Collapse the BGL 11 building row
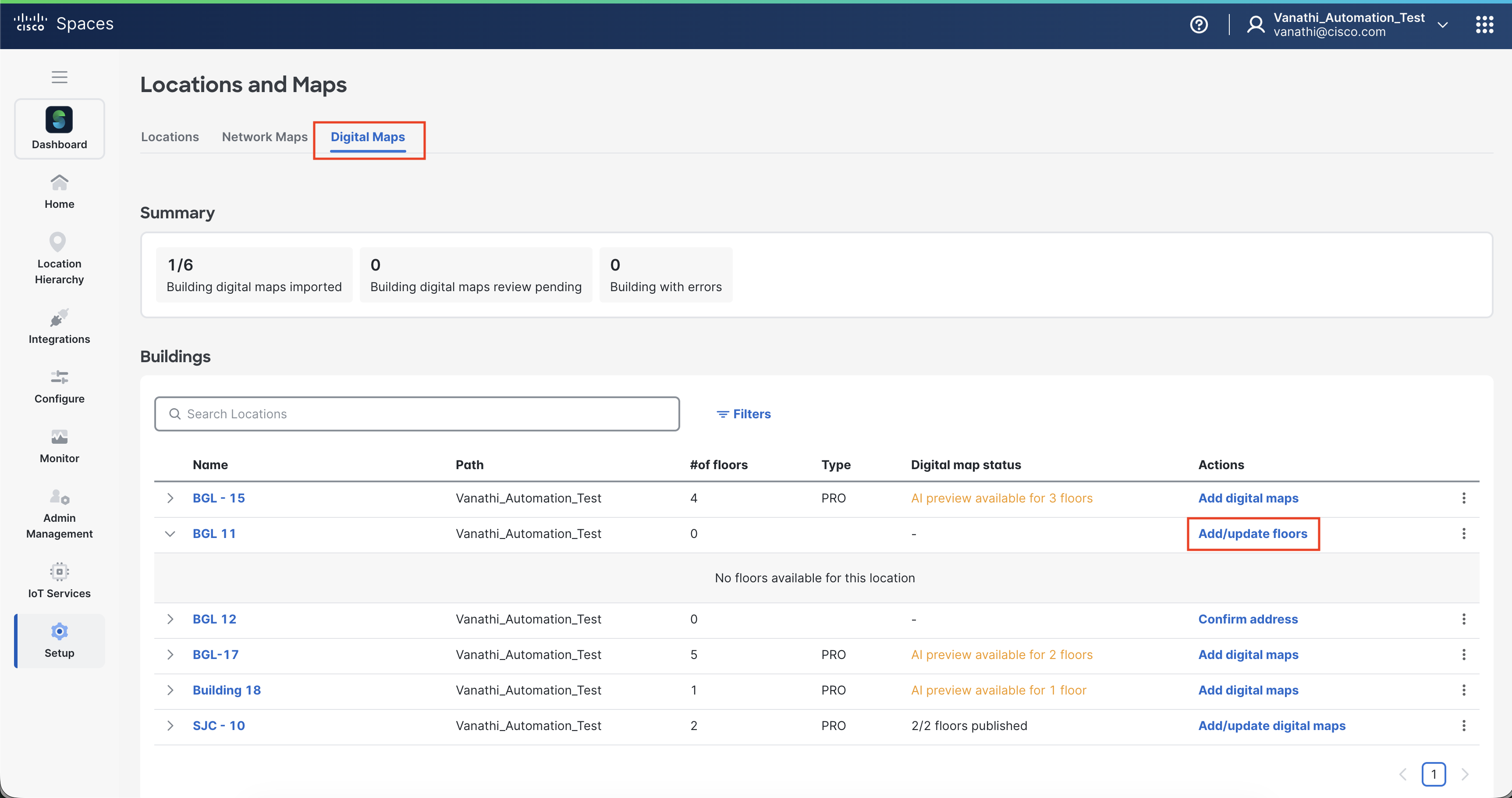The image size is (1512, 798). point(170,534)
